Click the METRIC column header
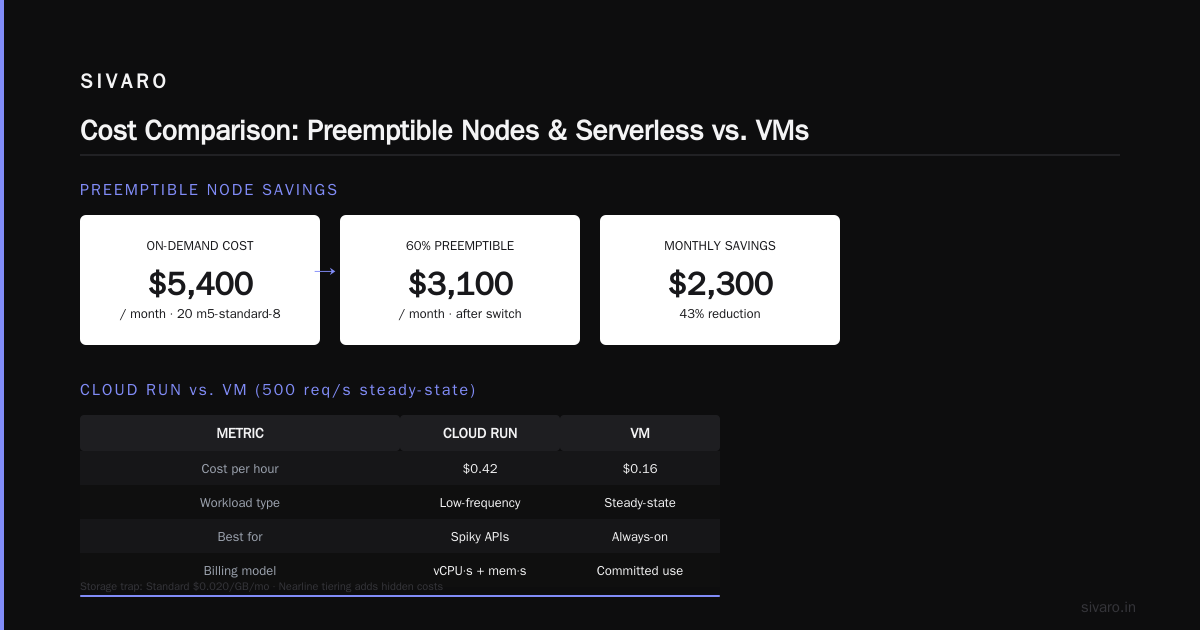Screen dimensions: 1200x630 tap(240, 433)
